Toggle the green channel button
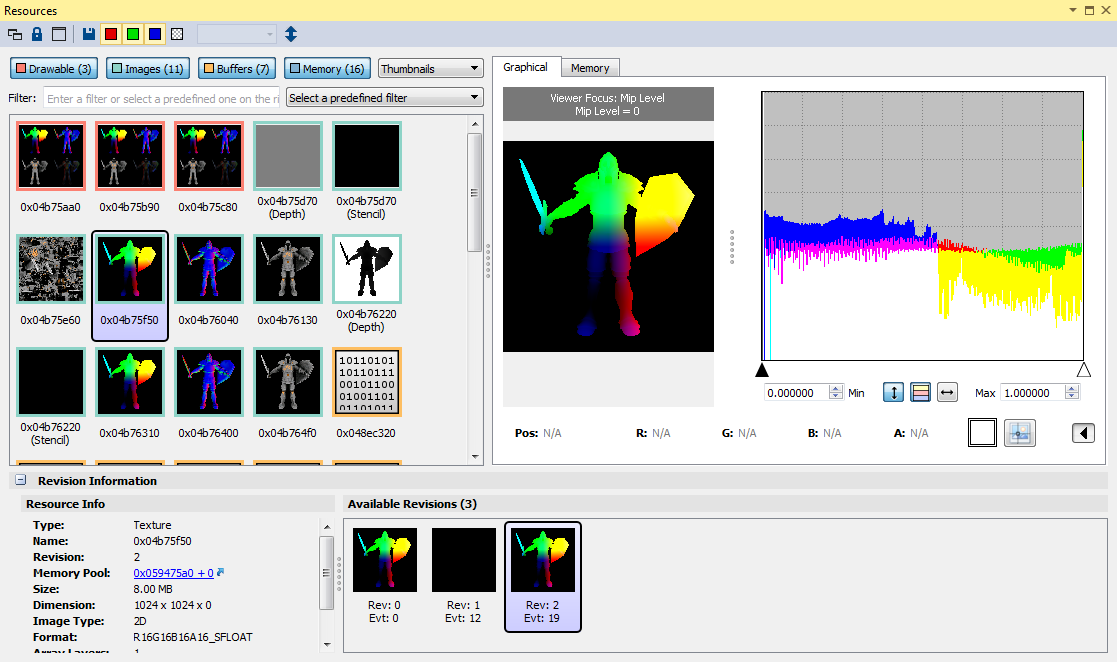This screenshot has height=662, width=1117. point(133,34)
